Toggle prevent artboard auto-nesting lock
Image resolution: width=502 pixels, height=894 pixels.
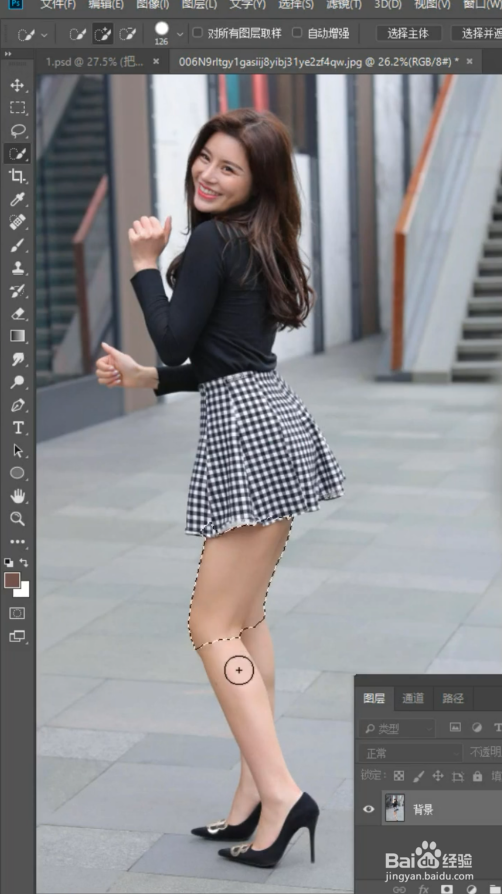pos(458,775)
